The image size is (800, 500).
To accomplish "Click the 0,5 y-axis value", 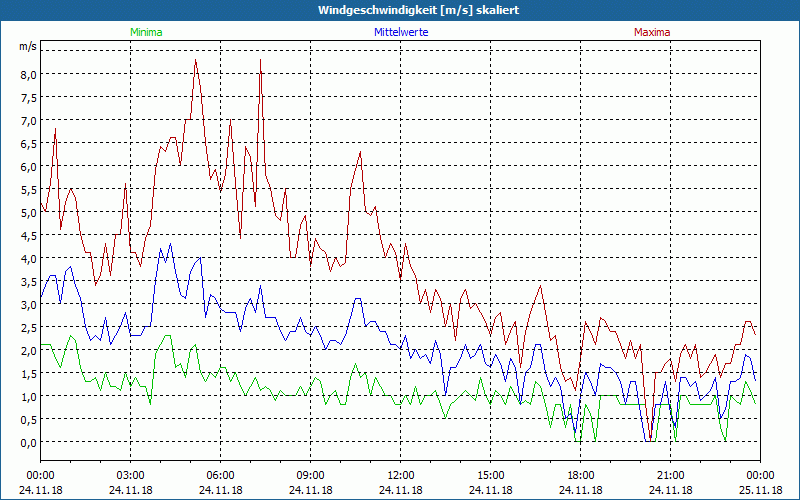I will coord(28,419).
